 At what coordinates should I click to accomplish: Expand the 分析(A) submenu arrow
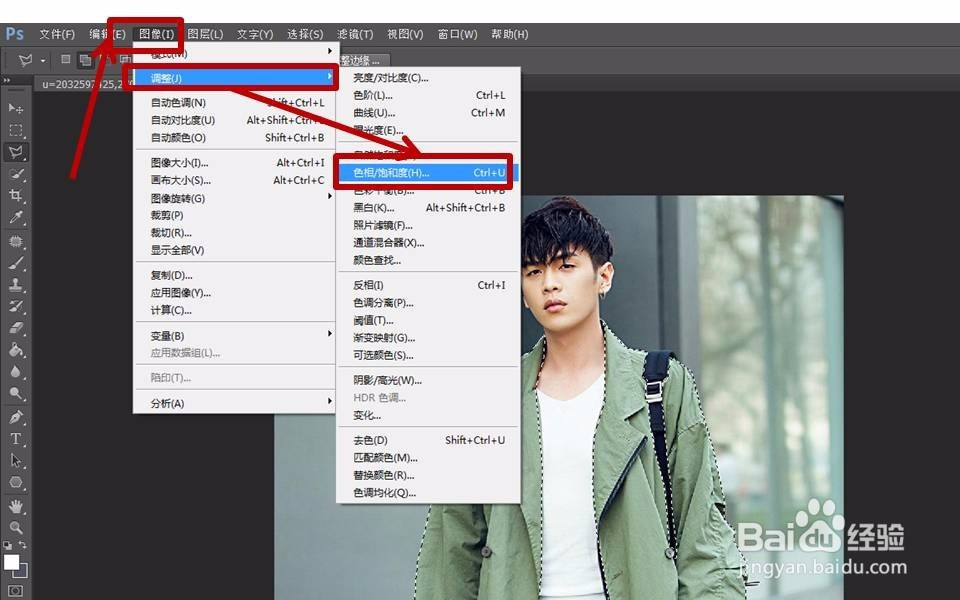click(x=329, y=402)
